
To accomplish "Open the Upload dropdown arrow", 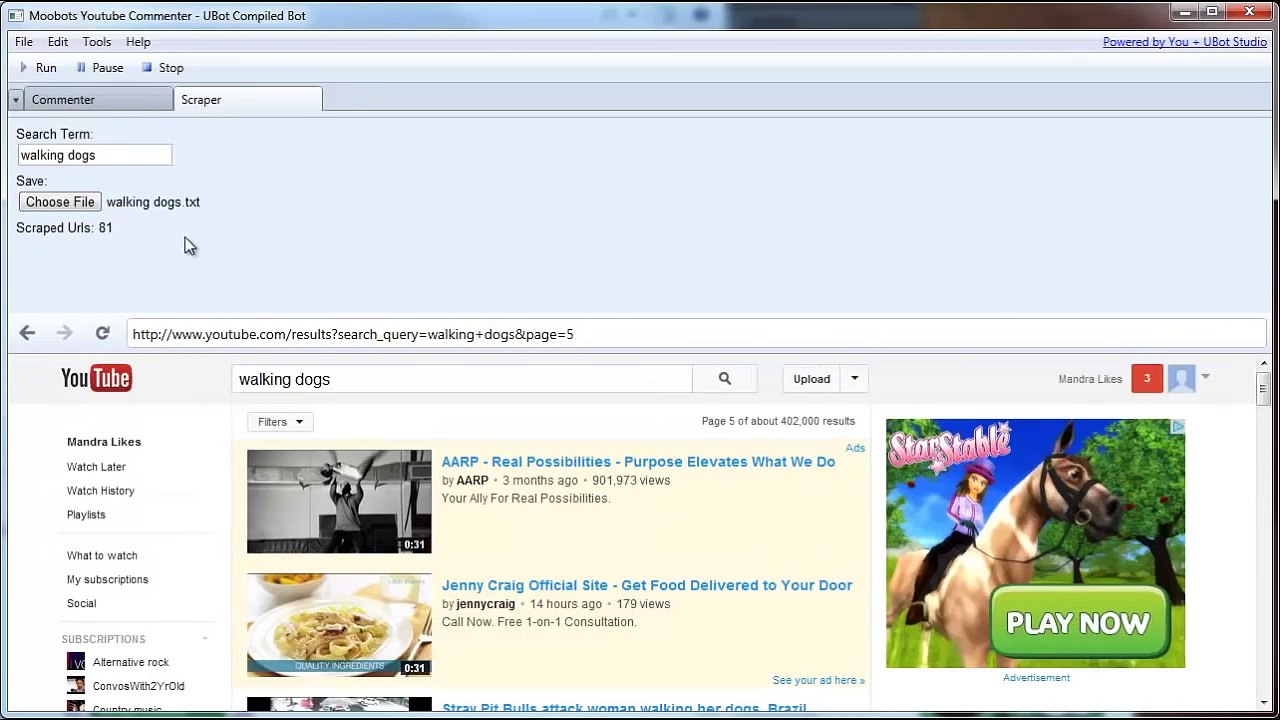I will [854, 379].
